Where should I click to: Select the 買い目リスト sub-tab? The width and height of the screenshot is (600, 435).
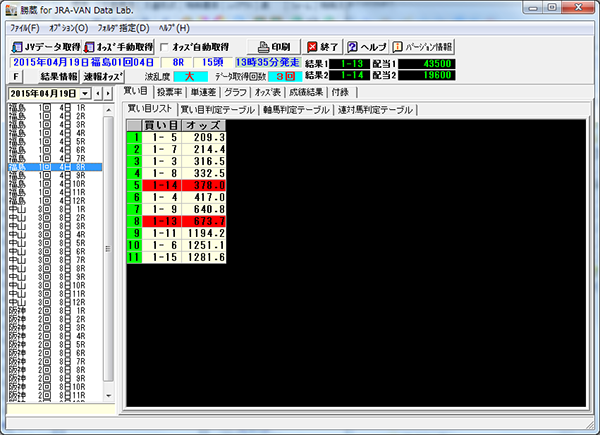(x=150, y=109)
